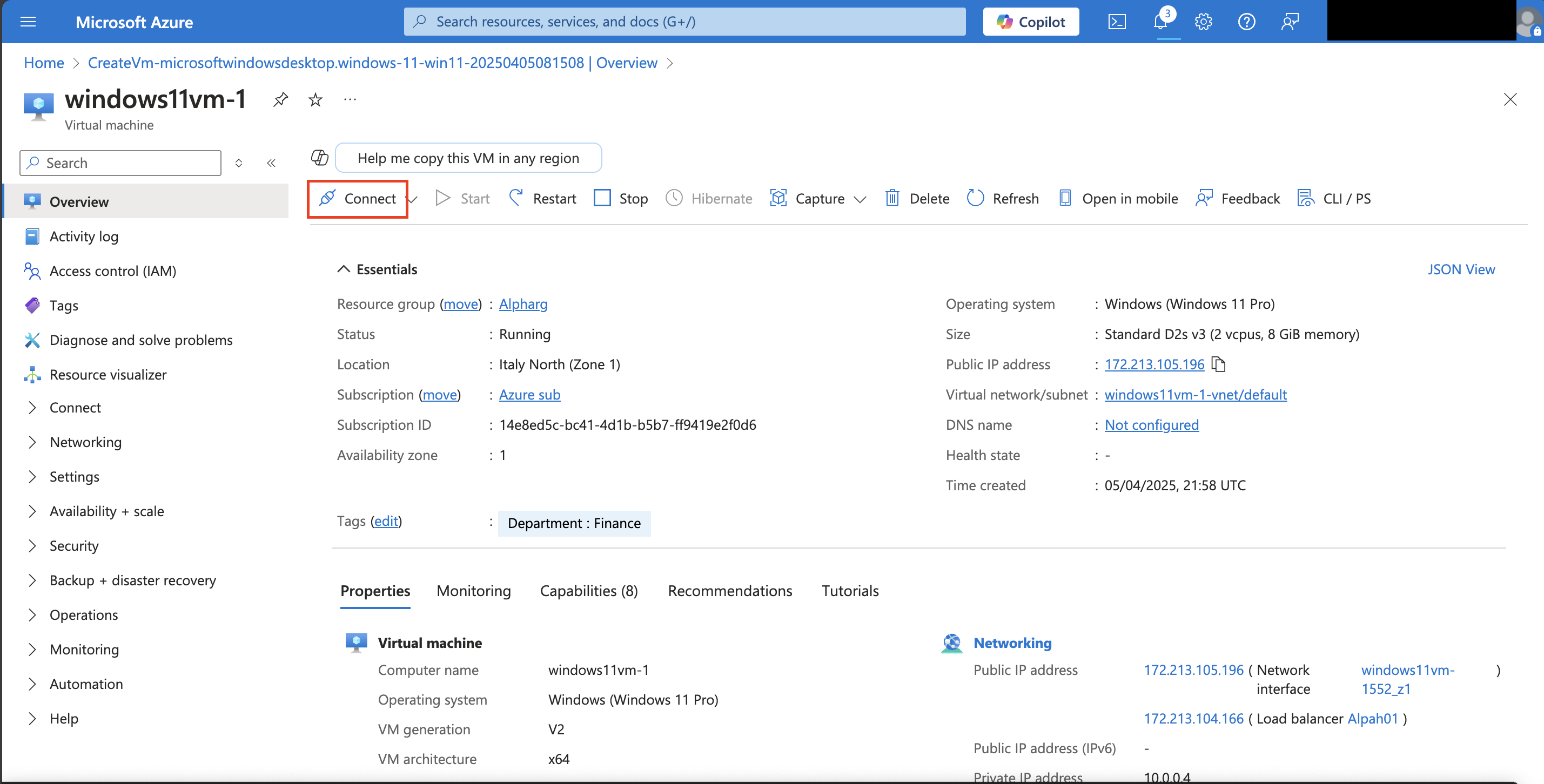Stop the virtual machine
Image resolution: width=1544 pixels, height=784 pixels.
point(620,198)
